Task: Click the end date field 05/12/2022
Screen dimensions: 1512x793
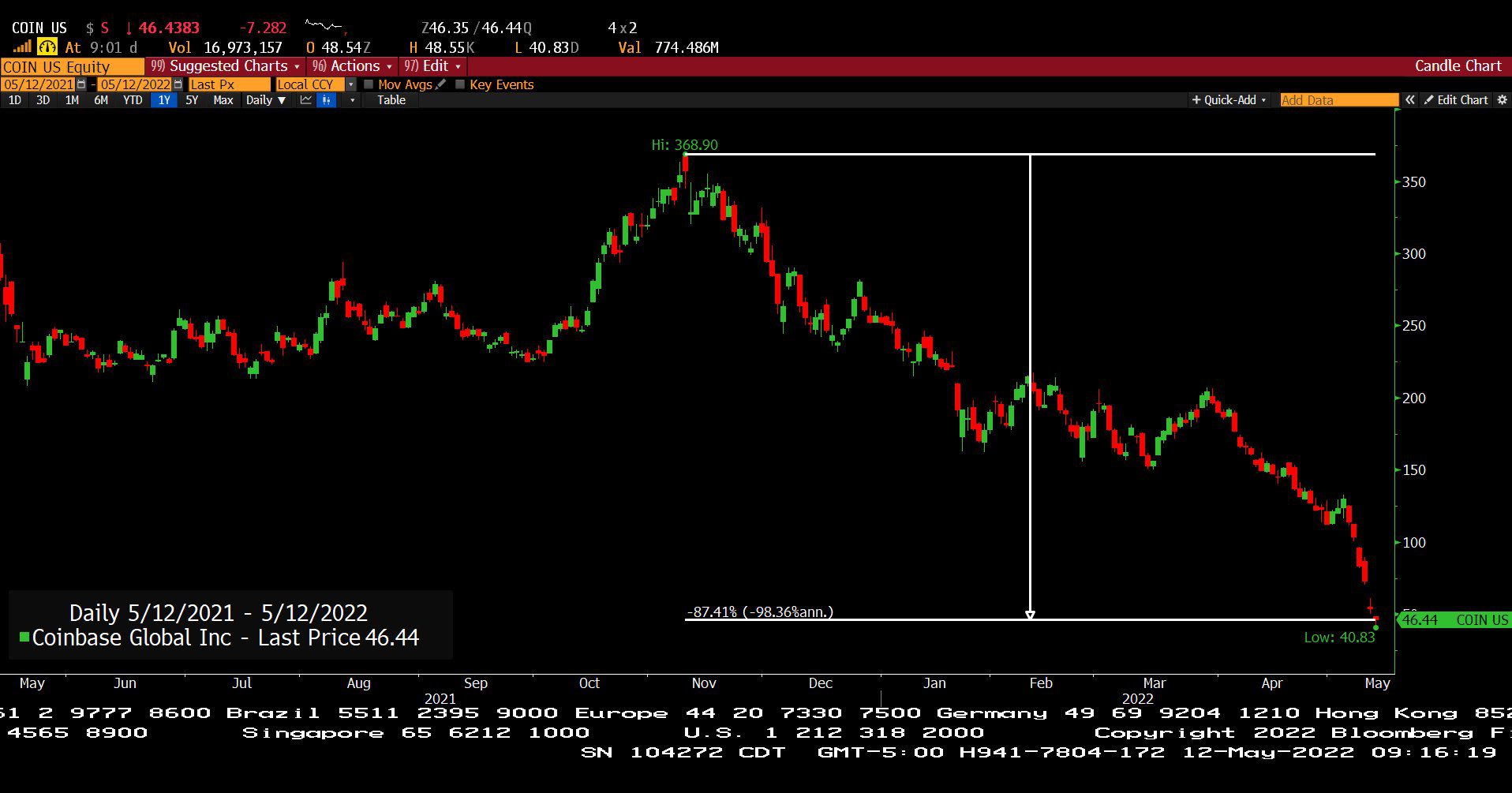Action: click(135, 84)
